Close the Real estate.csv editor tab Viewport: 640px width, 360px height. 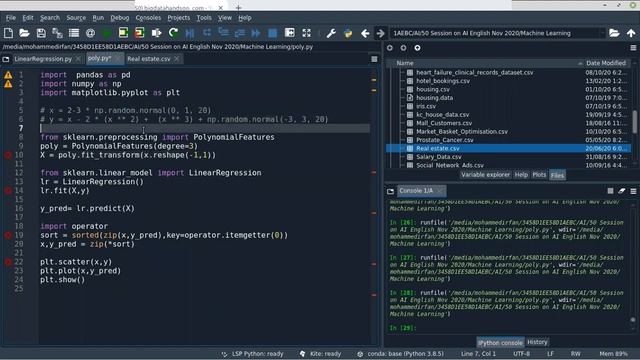tap(177, 59)
